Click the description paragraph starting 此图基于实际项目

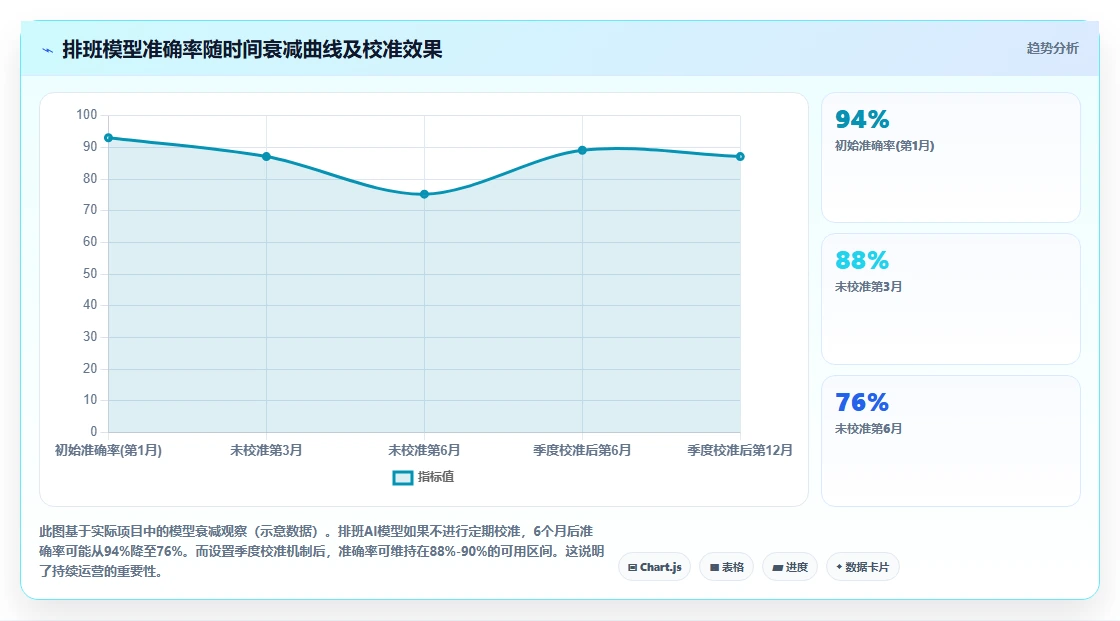click(x=321, y=551)
